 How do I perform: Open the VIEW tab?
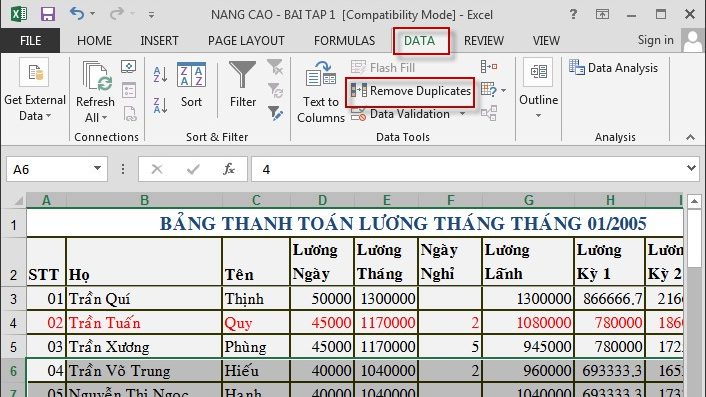[546, 41]
